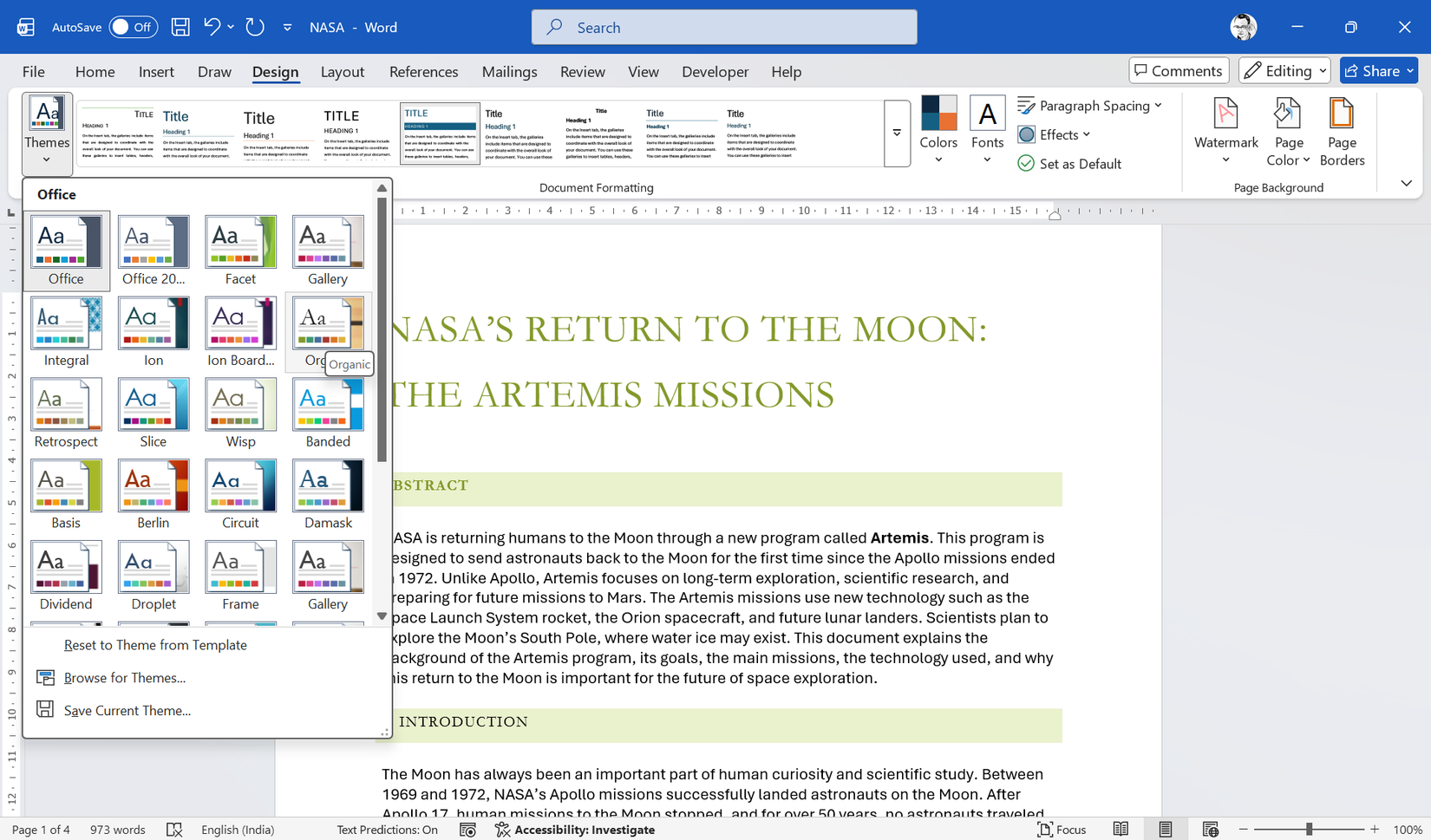Open Page Borders settings
The height and width of the screenshot is (840, 1431).
(1342, 132)
